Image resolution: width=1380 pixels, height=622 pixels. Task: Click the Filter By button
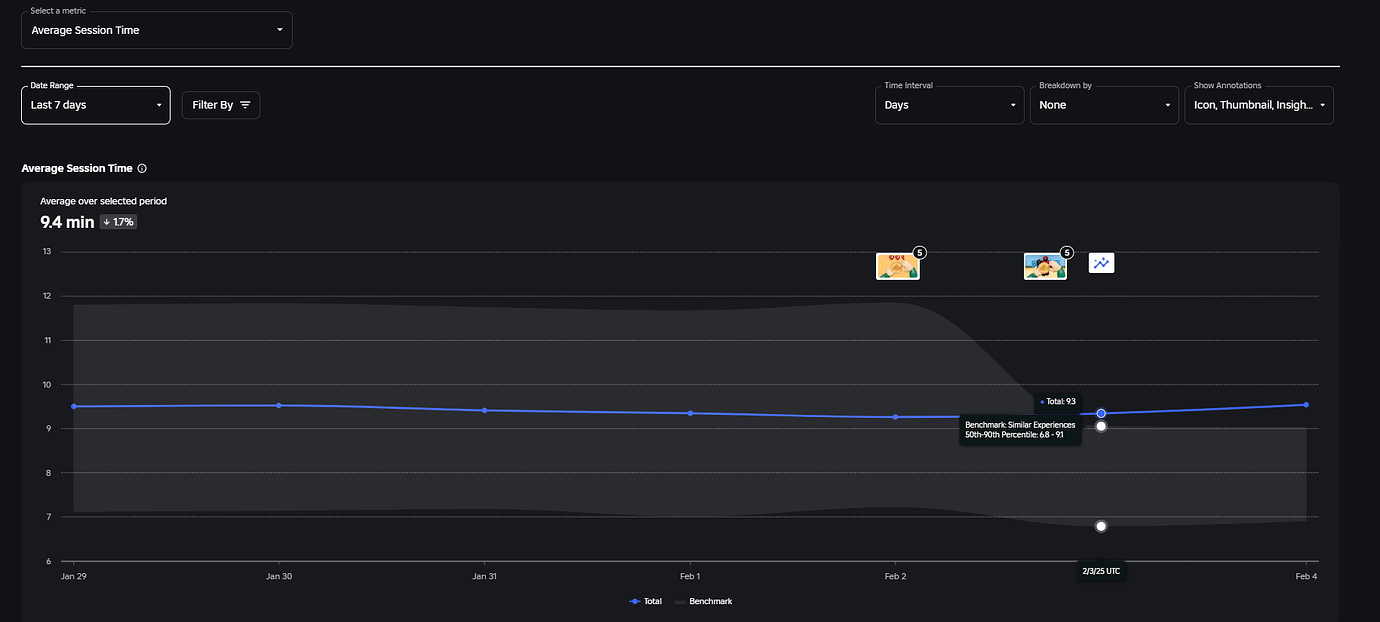[221, 105]
